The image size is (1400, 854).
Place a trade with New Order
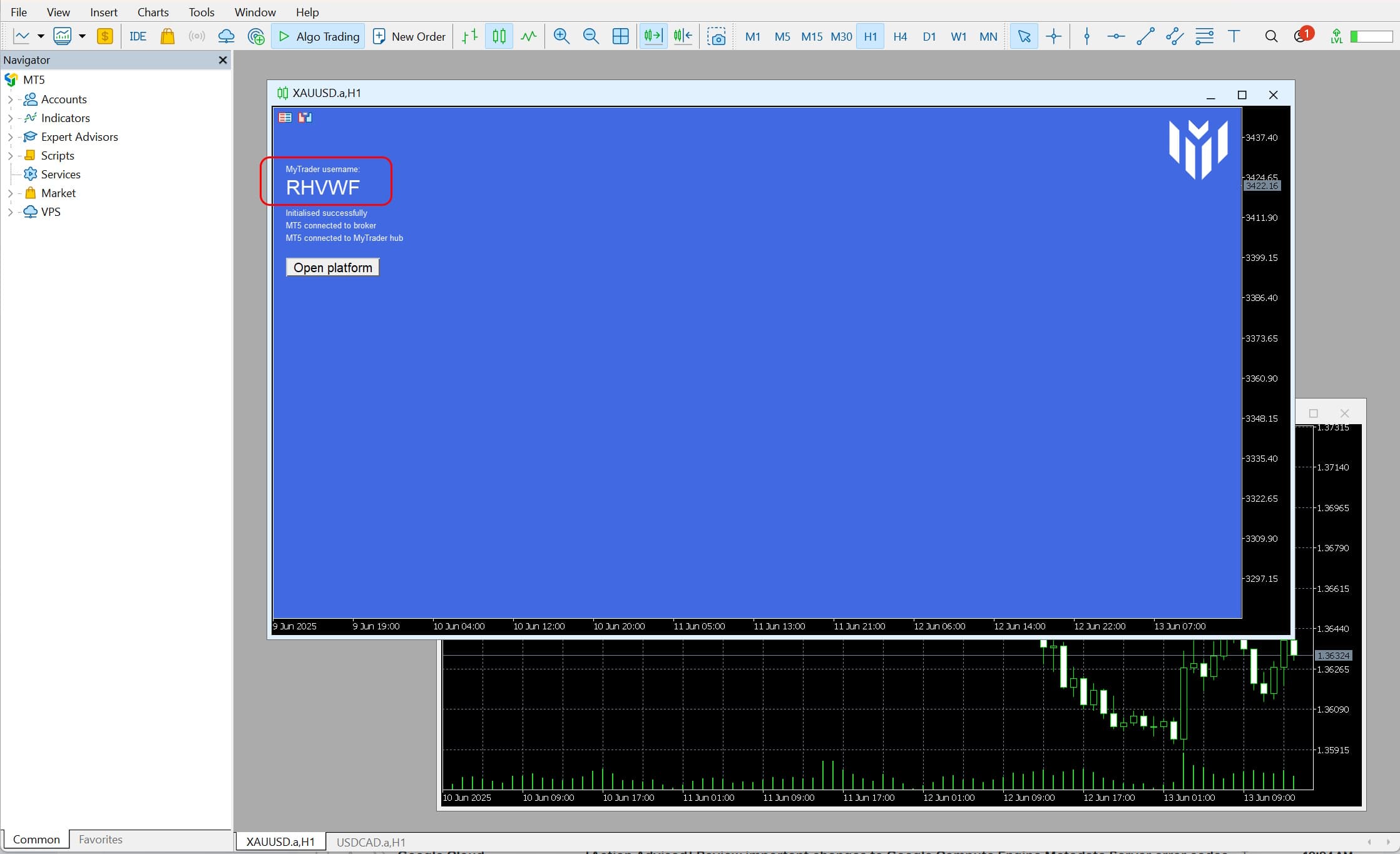[409, 36]
